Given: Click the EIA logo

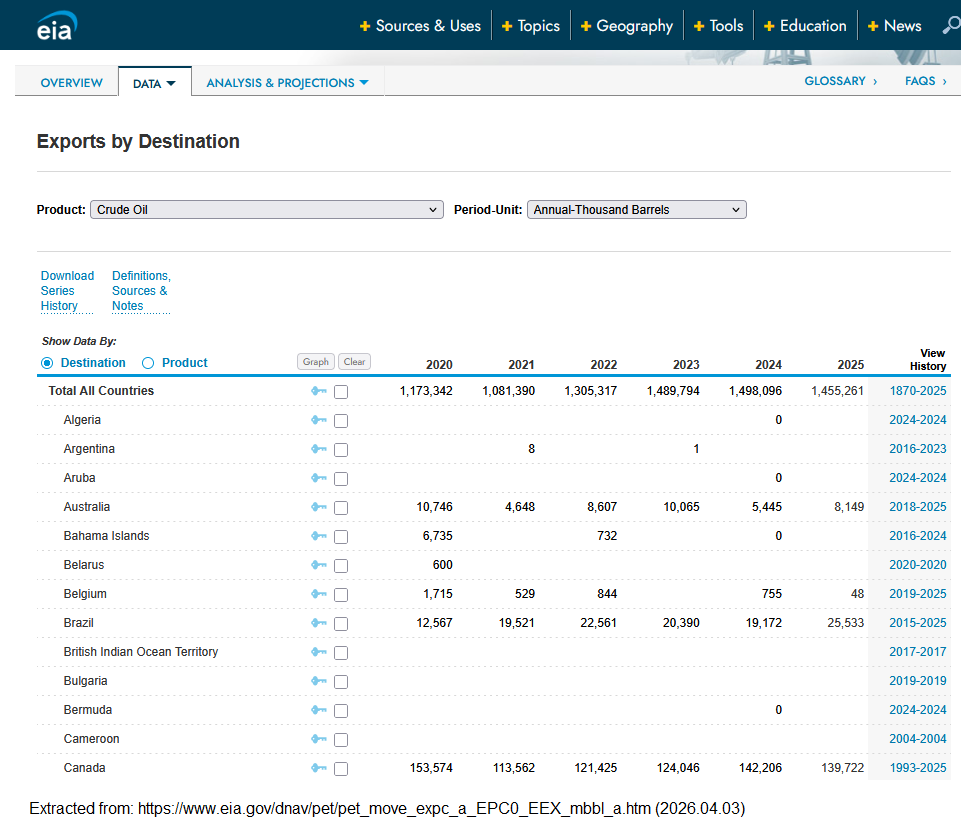Looking at the screenshot, I should tap(55, 25).
